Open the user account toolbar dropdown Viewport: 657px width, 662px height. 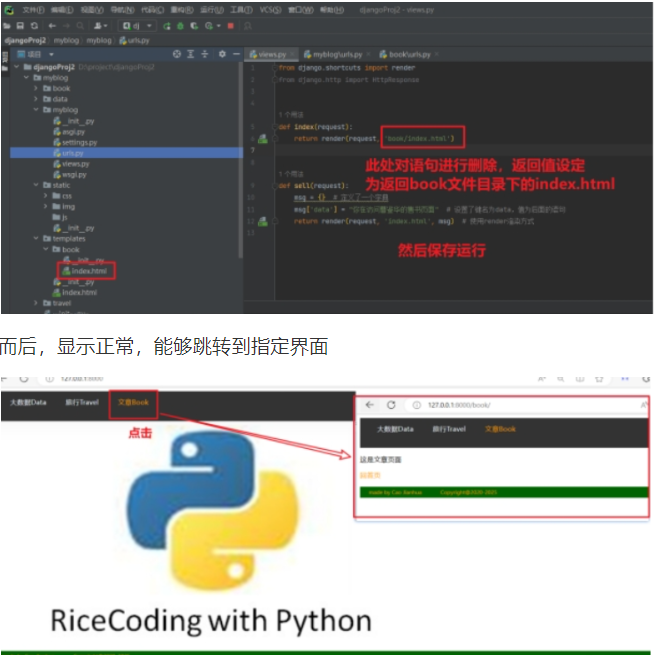pyautogui.click(x=100, y=26)
